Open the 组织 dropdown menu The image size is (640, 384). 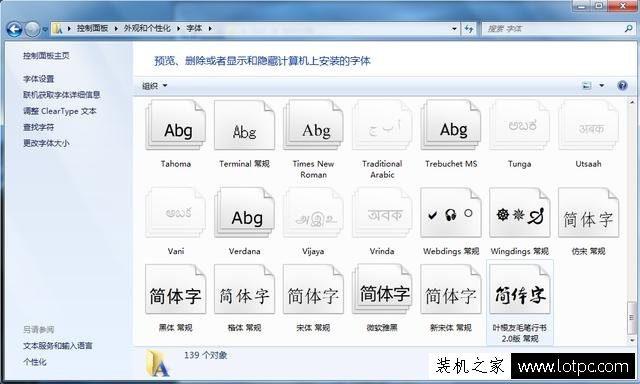pyautogui.click(x=154, y=86)
